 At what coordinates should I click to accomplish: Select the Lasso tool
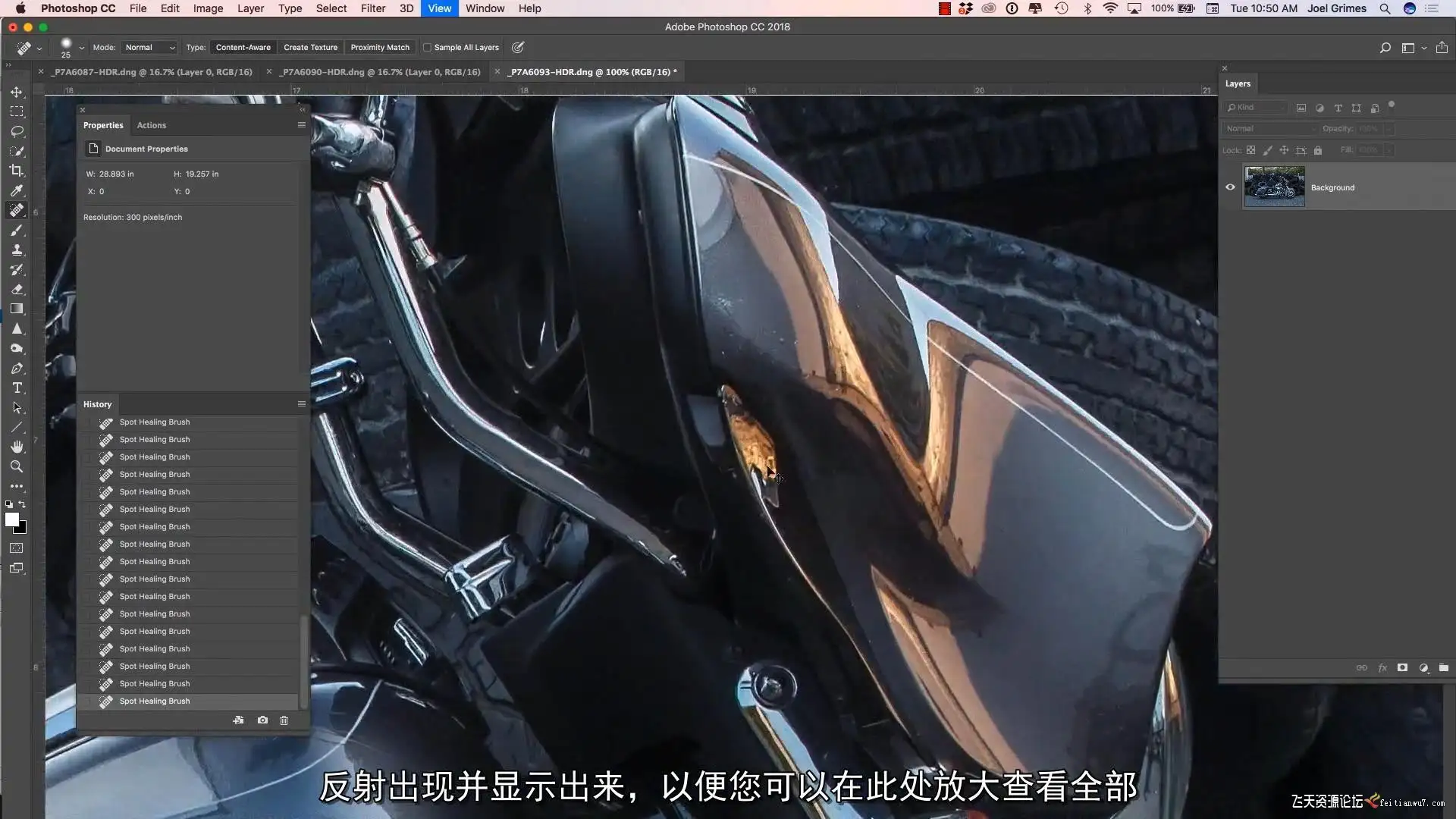click(17, 131)
